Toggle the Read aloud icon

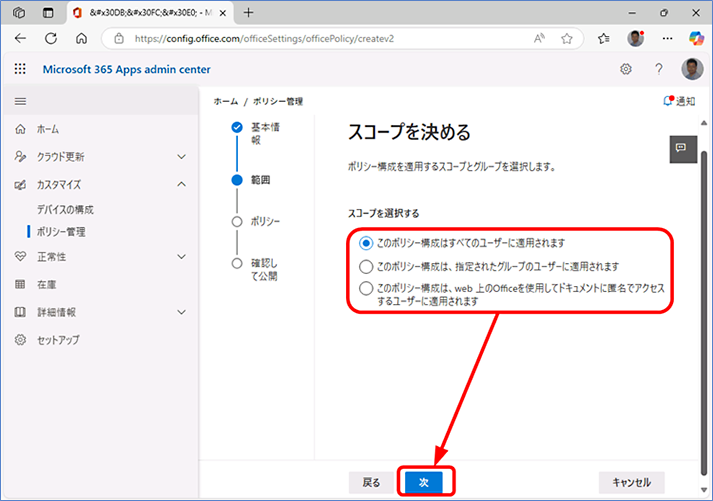539,39
